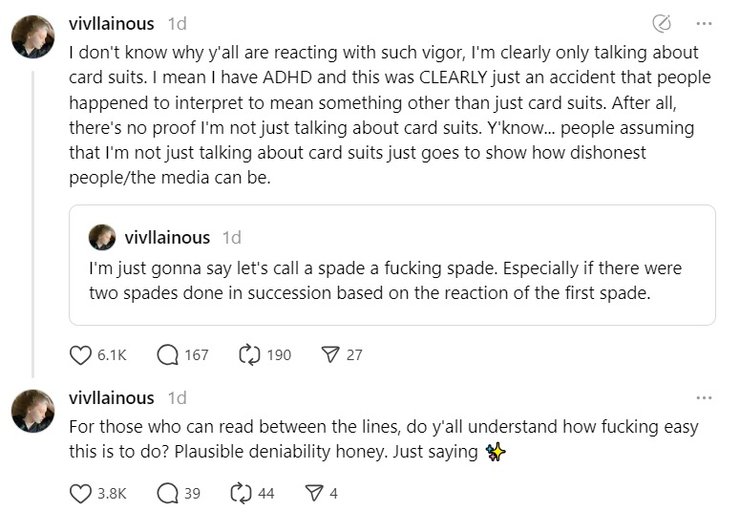View the first post's profile avatar

coord(33,37)
